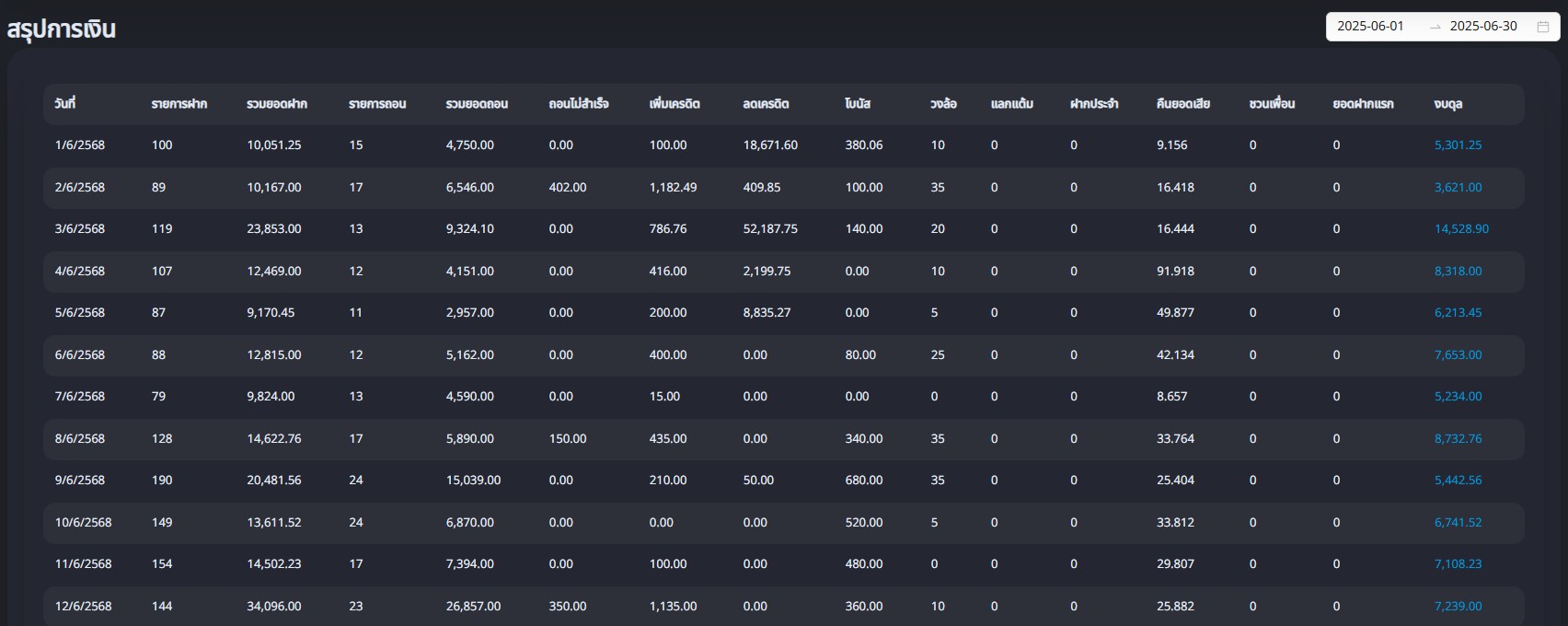Click the โบนัส column header
Screen dimensions: 1568x626
coord(858,104)
